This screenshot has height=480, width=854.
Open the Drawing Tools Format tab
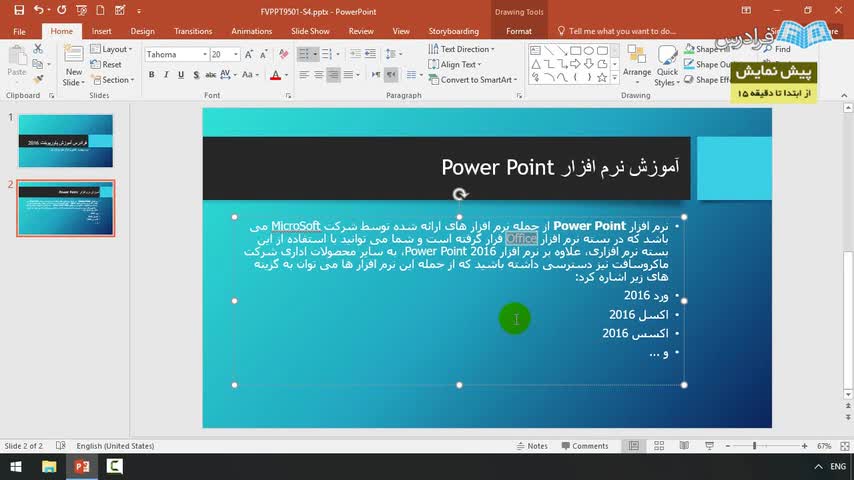[x=518, y=31]
